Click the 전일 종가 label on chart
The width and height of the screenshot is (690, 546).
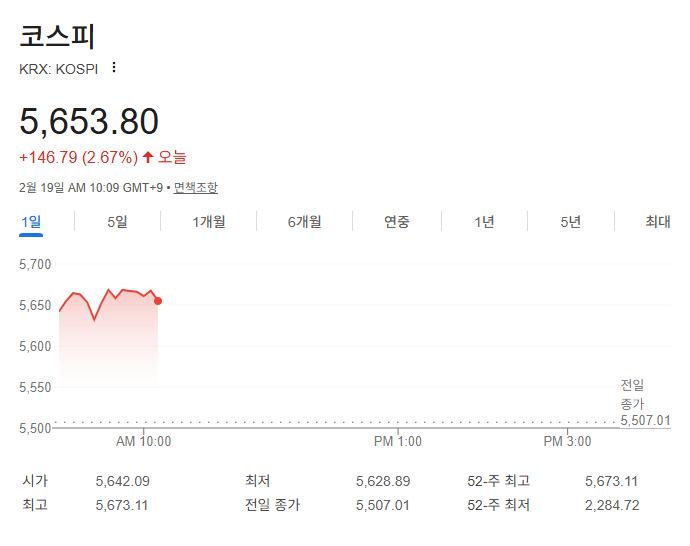pos(632,394)
